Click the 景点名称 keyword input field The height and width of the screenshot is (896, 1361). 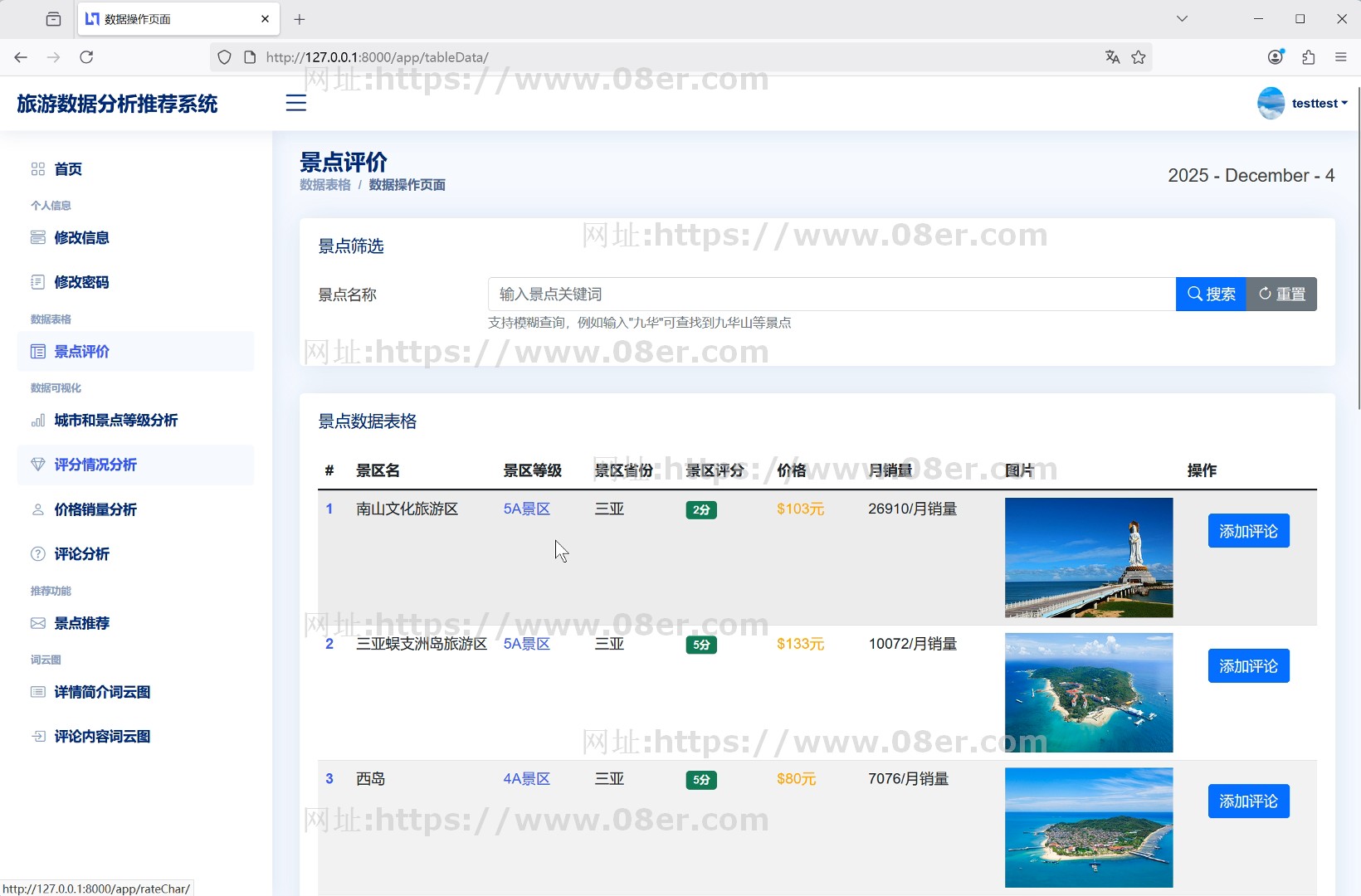click(830, 294)
